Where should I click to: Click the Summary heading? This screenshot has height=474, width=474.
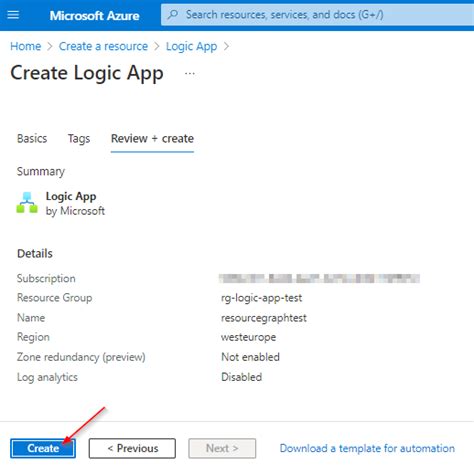coord(41,171)
